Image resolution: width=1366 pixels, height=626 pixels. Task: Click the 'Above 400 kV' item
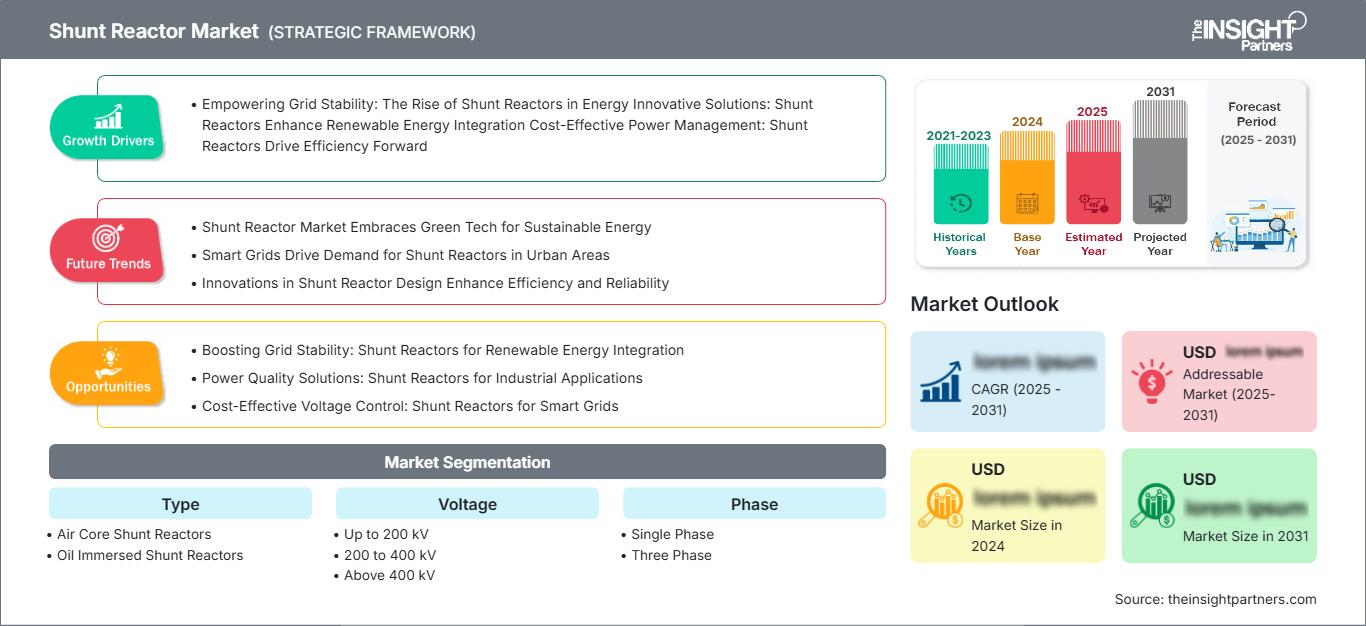(390, 575)
